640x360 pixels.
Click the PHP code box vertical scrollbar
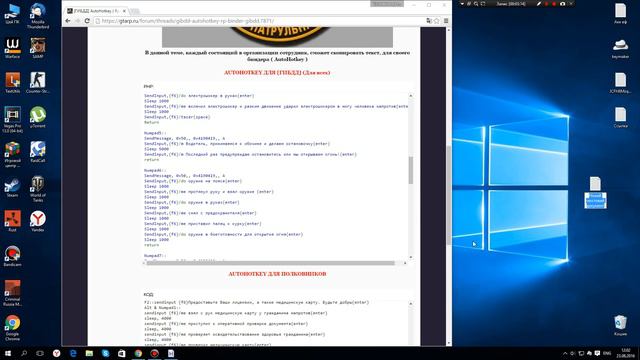tap(411, 170)
